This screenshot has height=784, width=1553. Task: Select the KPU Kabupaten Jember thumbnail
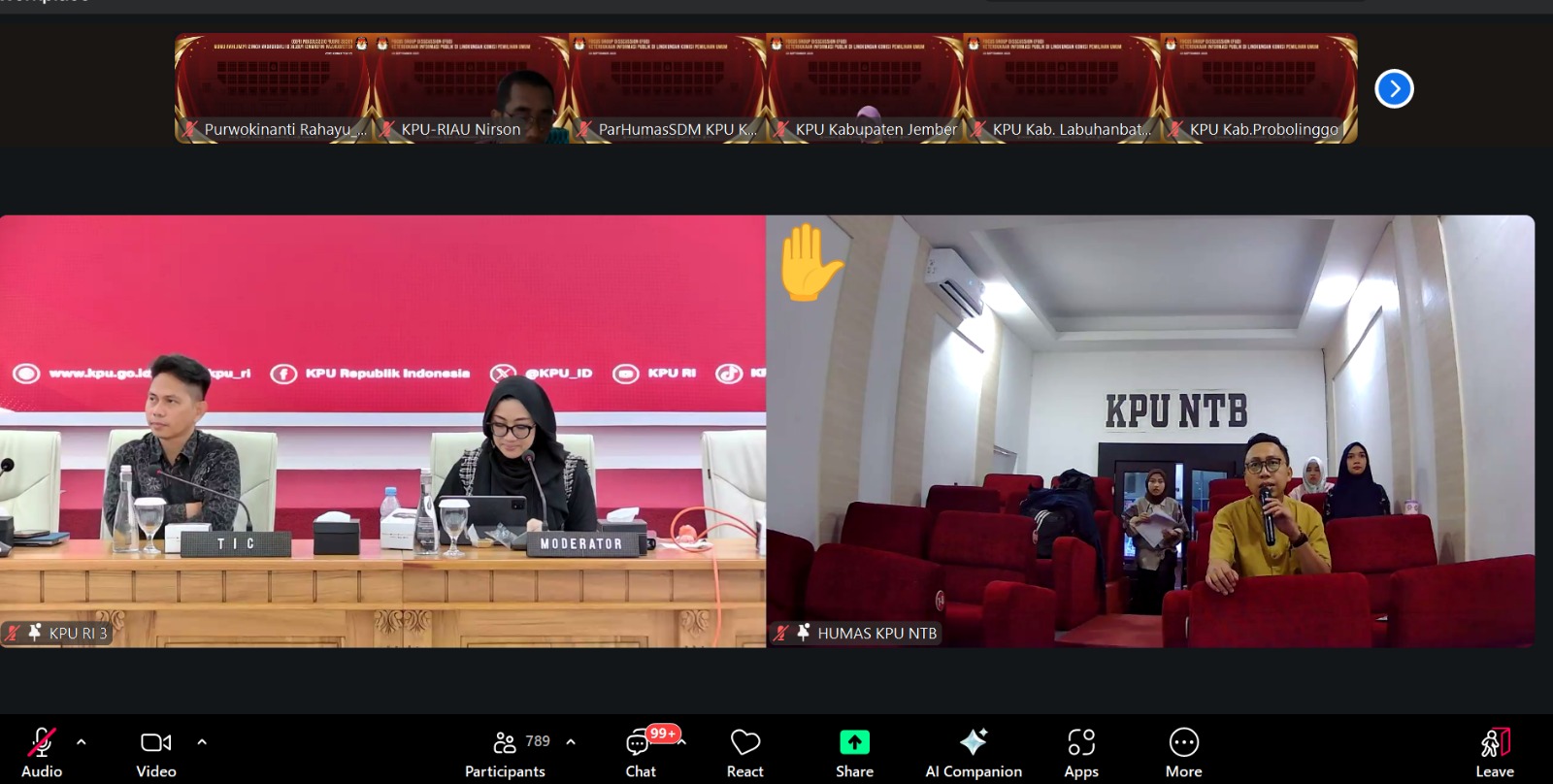coord(865,89)
